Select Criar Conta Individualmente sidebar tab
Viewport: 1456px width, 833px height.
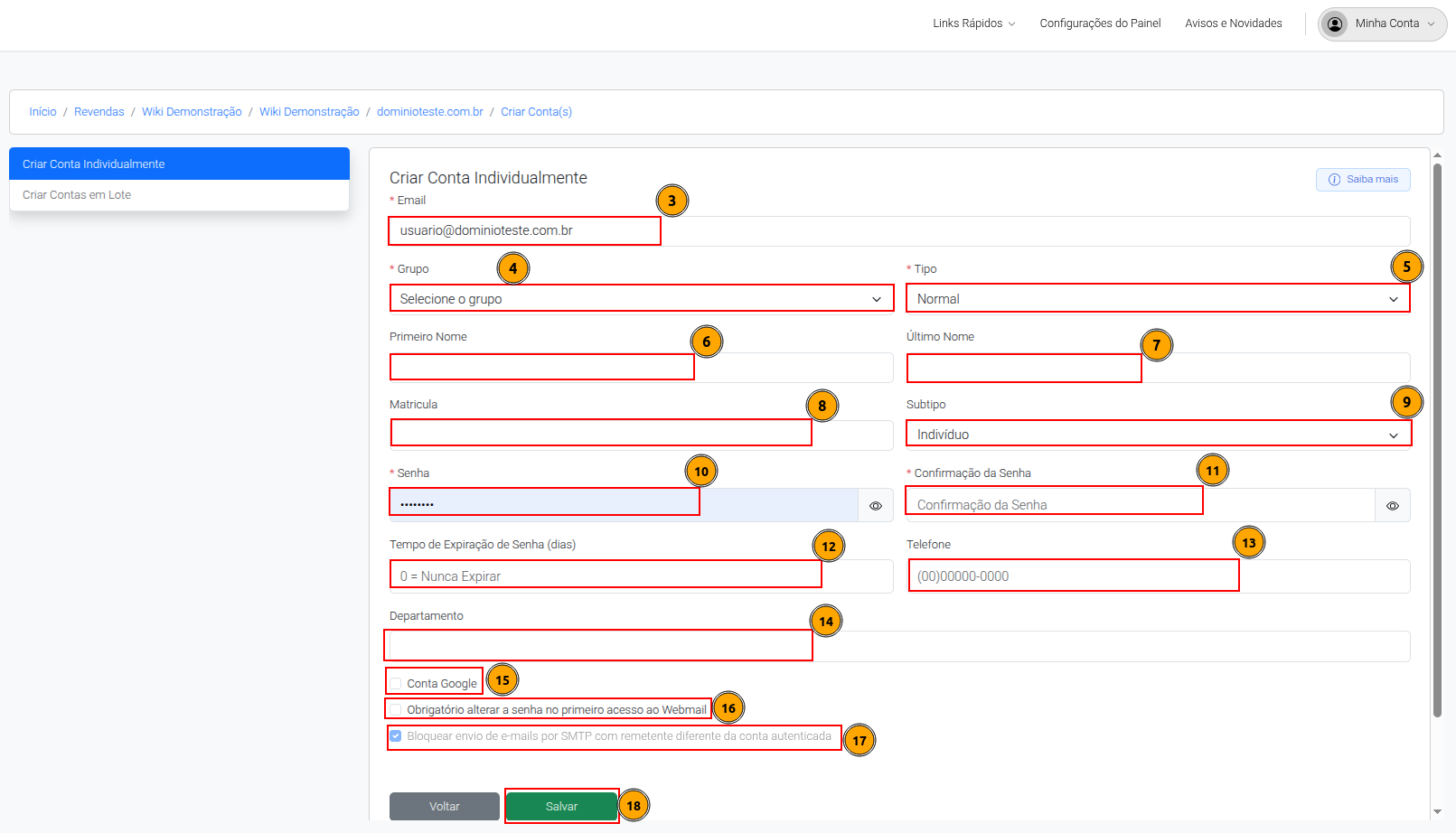pos(179,164)
